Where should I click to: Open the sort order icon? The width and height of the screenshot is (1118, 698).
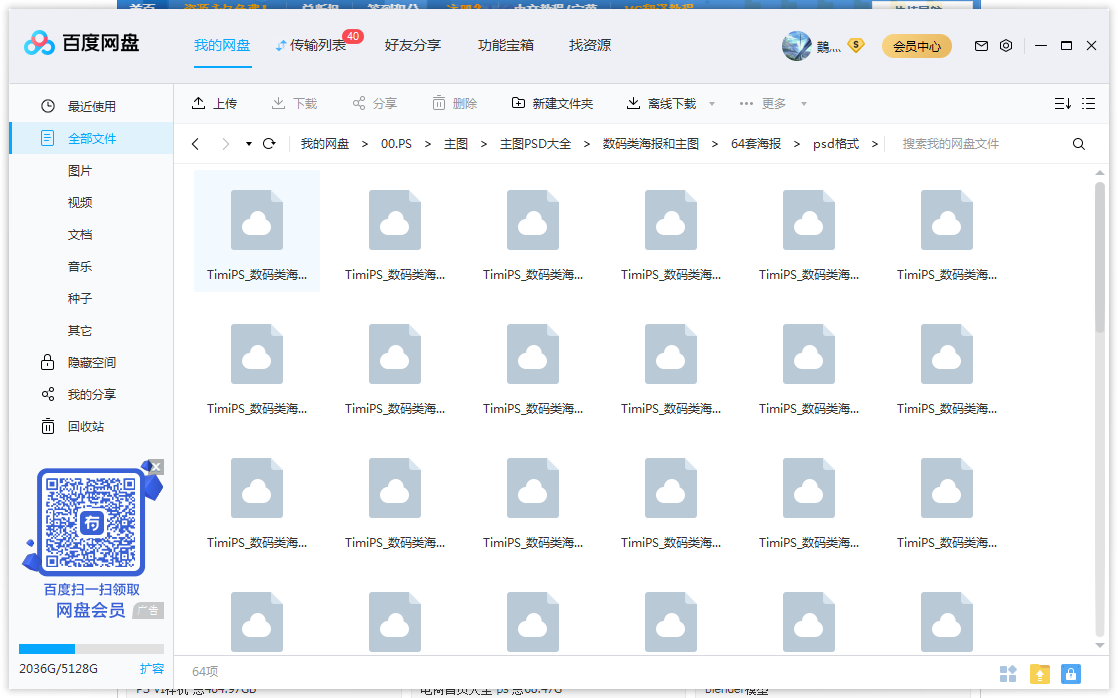1062,103
